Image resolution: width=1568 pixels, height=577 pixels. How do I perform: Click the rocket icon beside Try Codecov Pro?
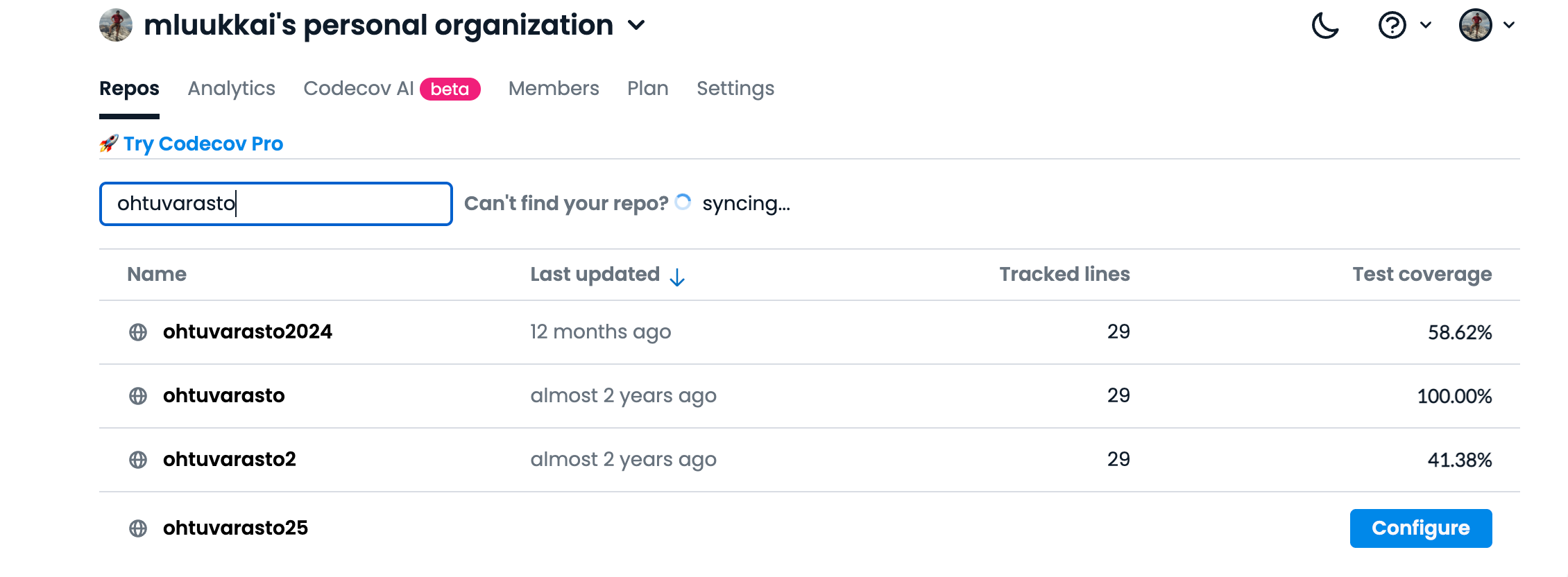109,144
